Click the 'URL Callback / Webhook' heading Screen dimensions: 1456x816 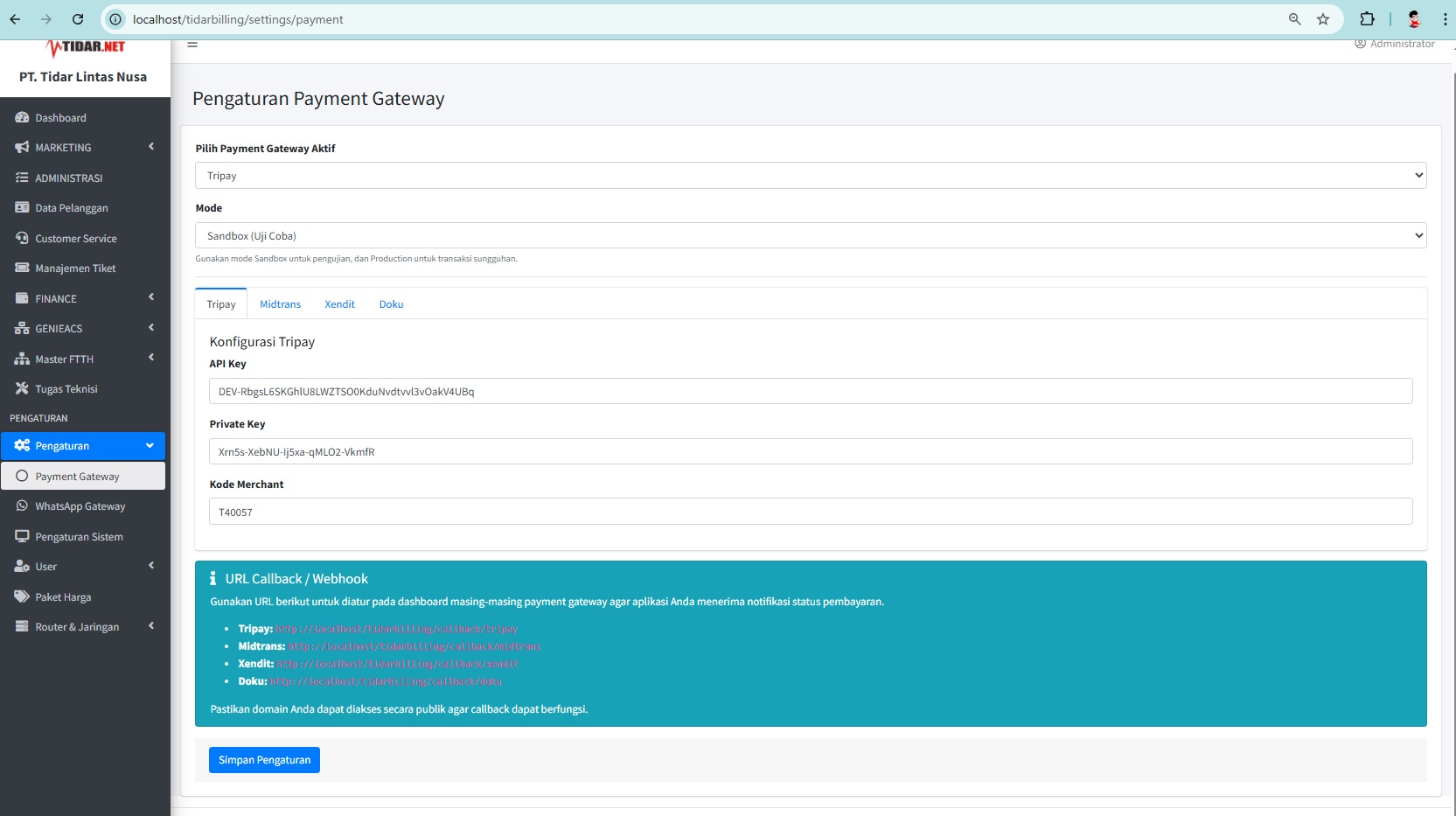pos(296,579)
